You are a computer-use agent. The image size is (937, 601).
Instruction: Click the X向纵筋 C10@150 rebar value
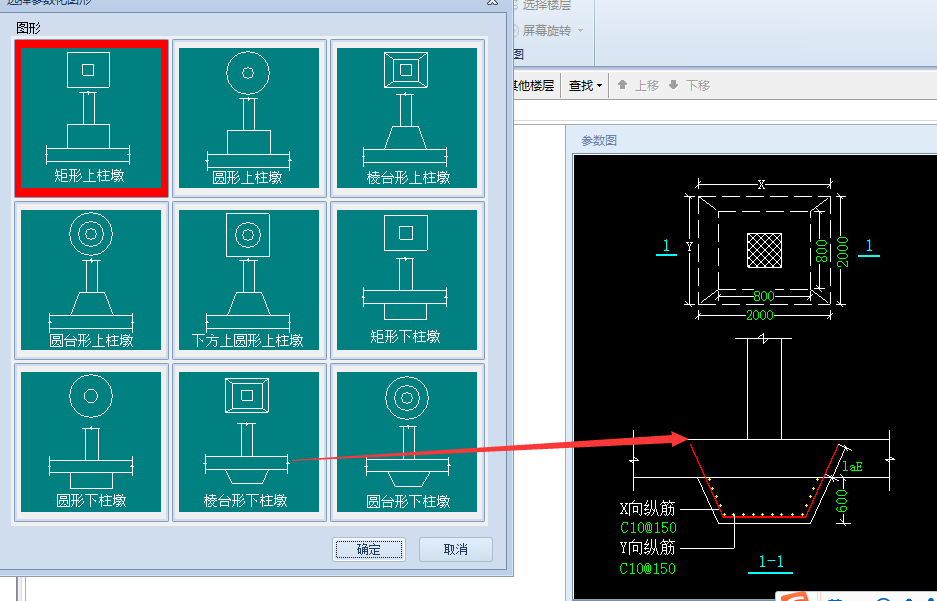(x=647, y=527)
